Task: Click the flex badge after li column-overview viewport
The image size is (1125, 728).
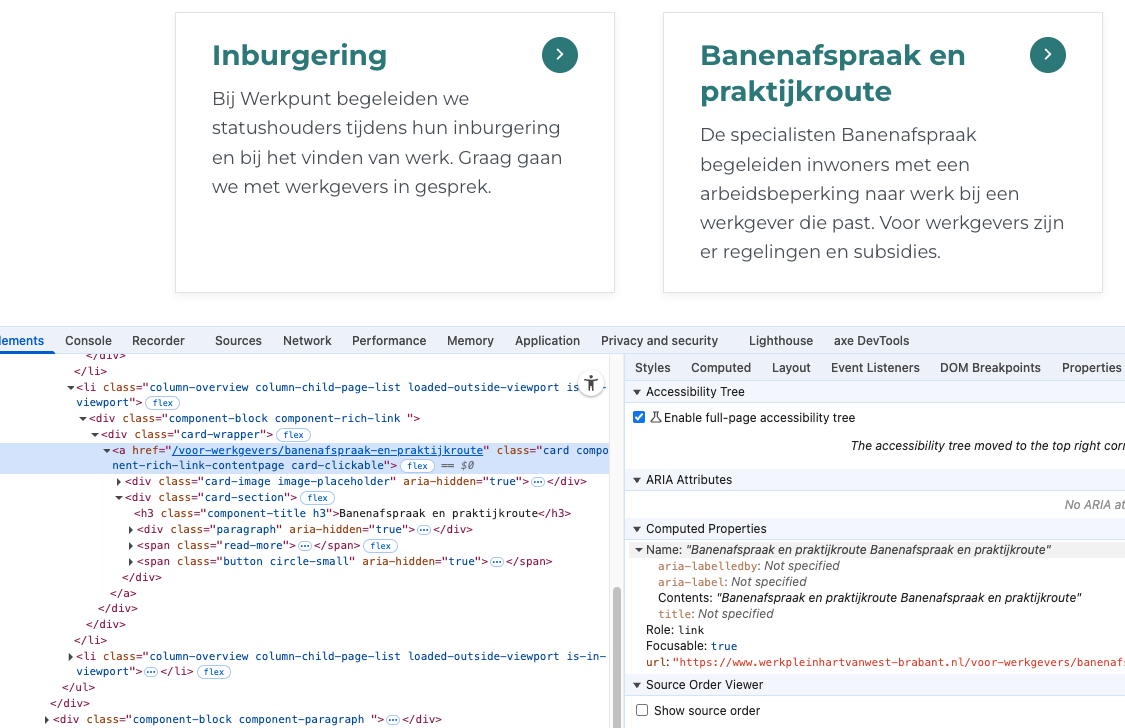Action: pos(163,403)
